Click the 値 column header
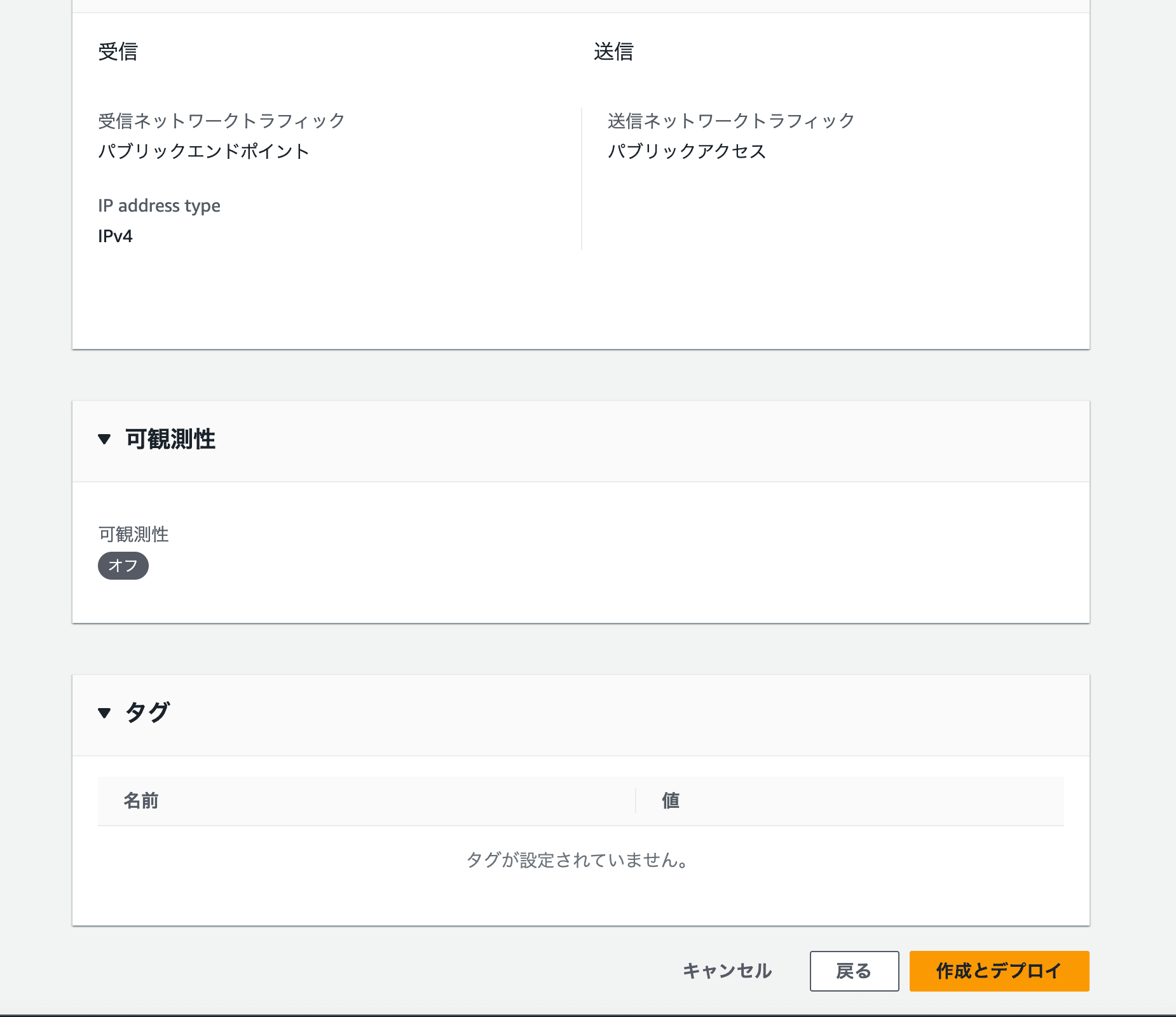This screenshot has width=1176, height=1017. click(670, 801)
